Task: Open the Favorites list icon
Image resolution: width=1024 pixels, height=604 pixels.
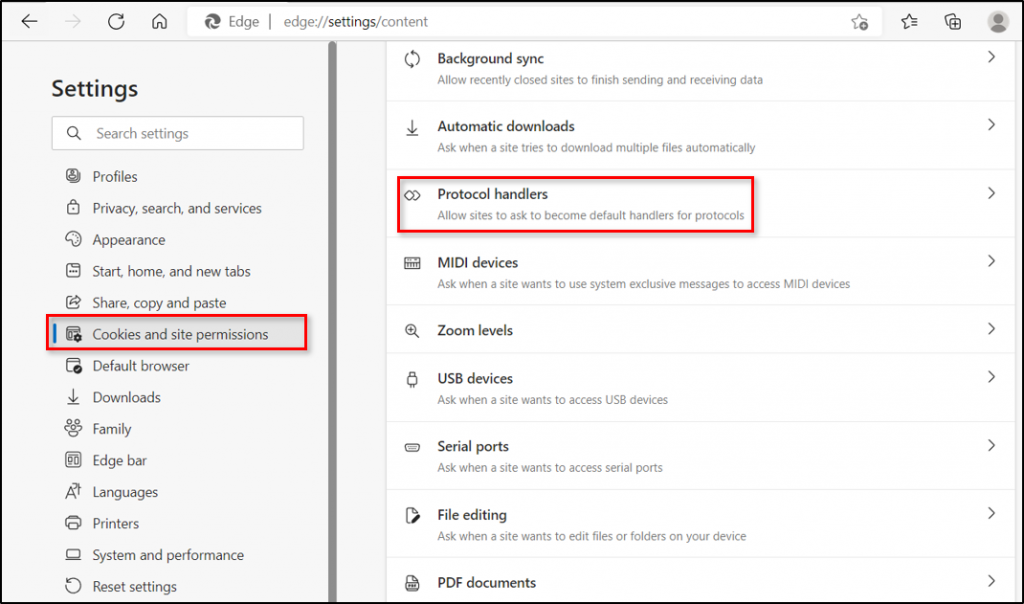Action: click(909, 21)
